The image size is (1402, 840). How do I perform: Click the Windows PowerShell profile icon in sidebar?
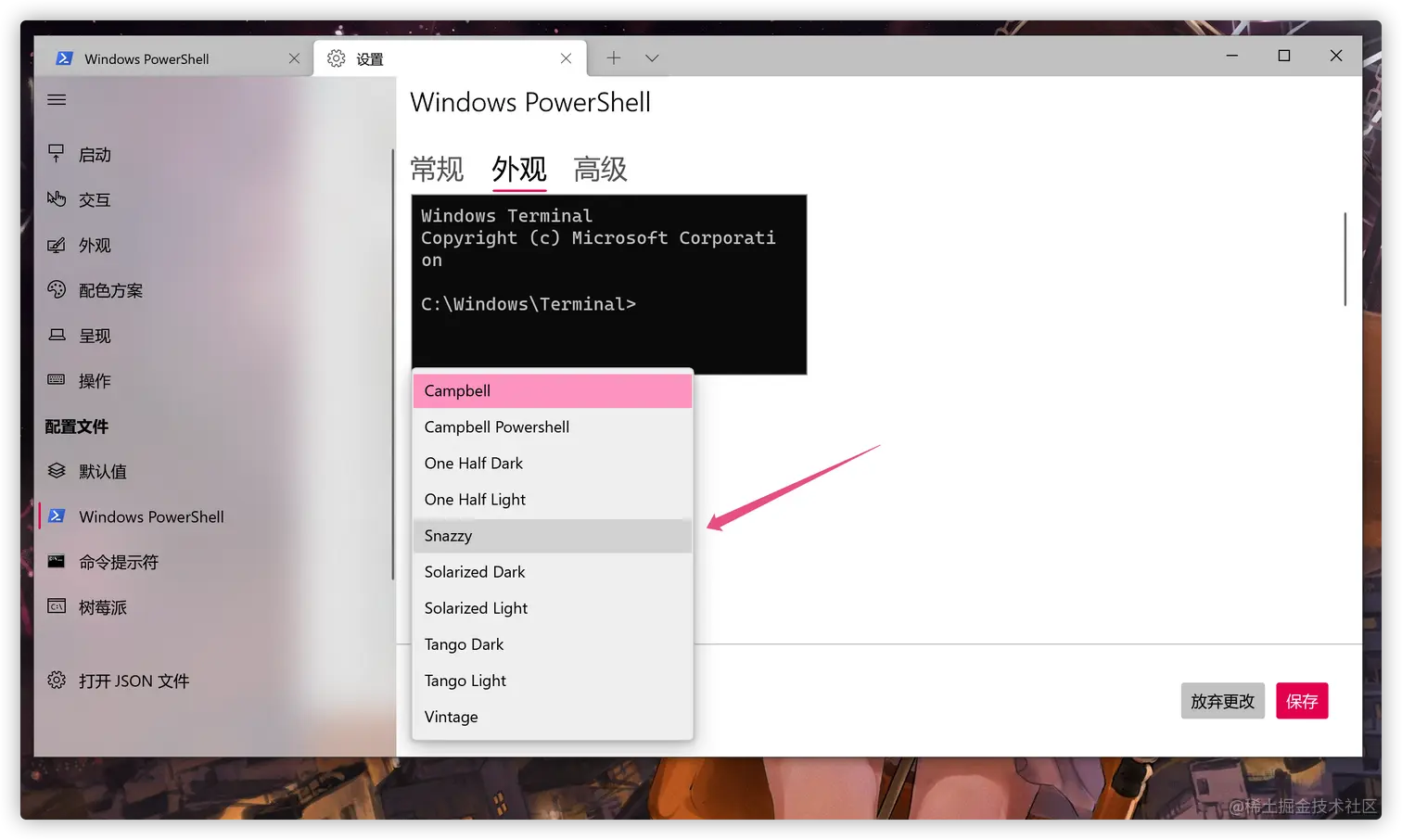click(57, 516)
